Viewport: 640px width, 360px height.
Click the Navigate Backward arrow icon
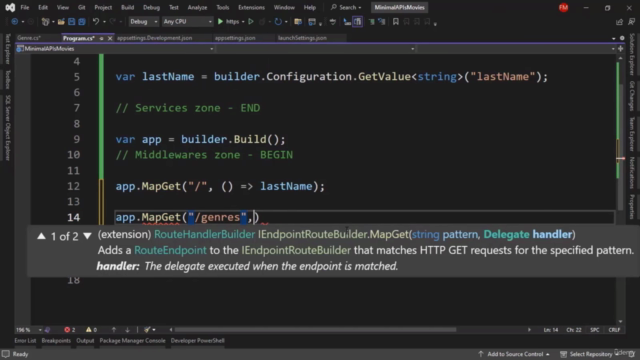click(15, 22)
